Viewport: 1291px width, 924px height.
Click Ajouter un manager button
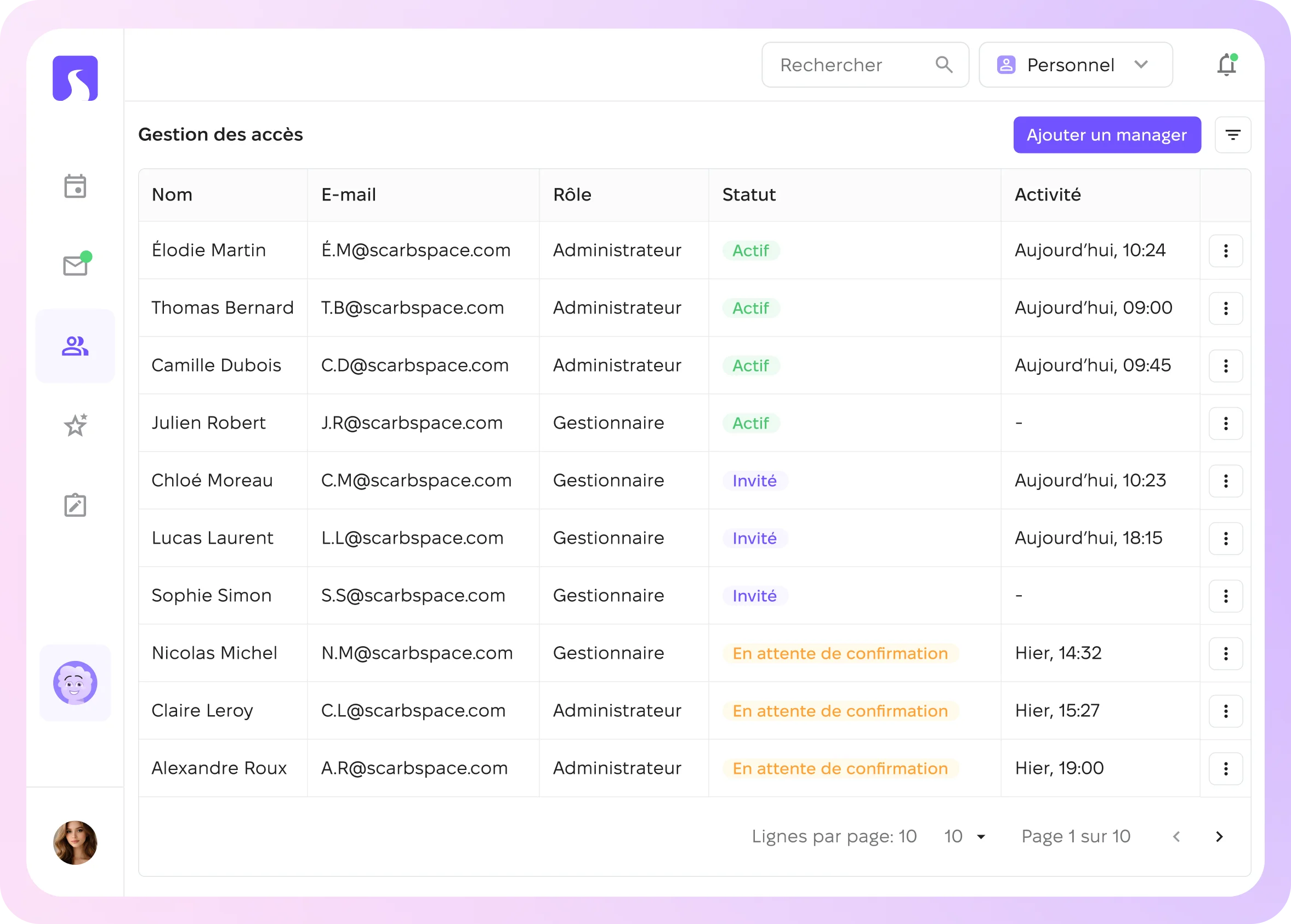[1107, 135]
